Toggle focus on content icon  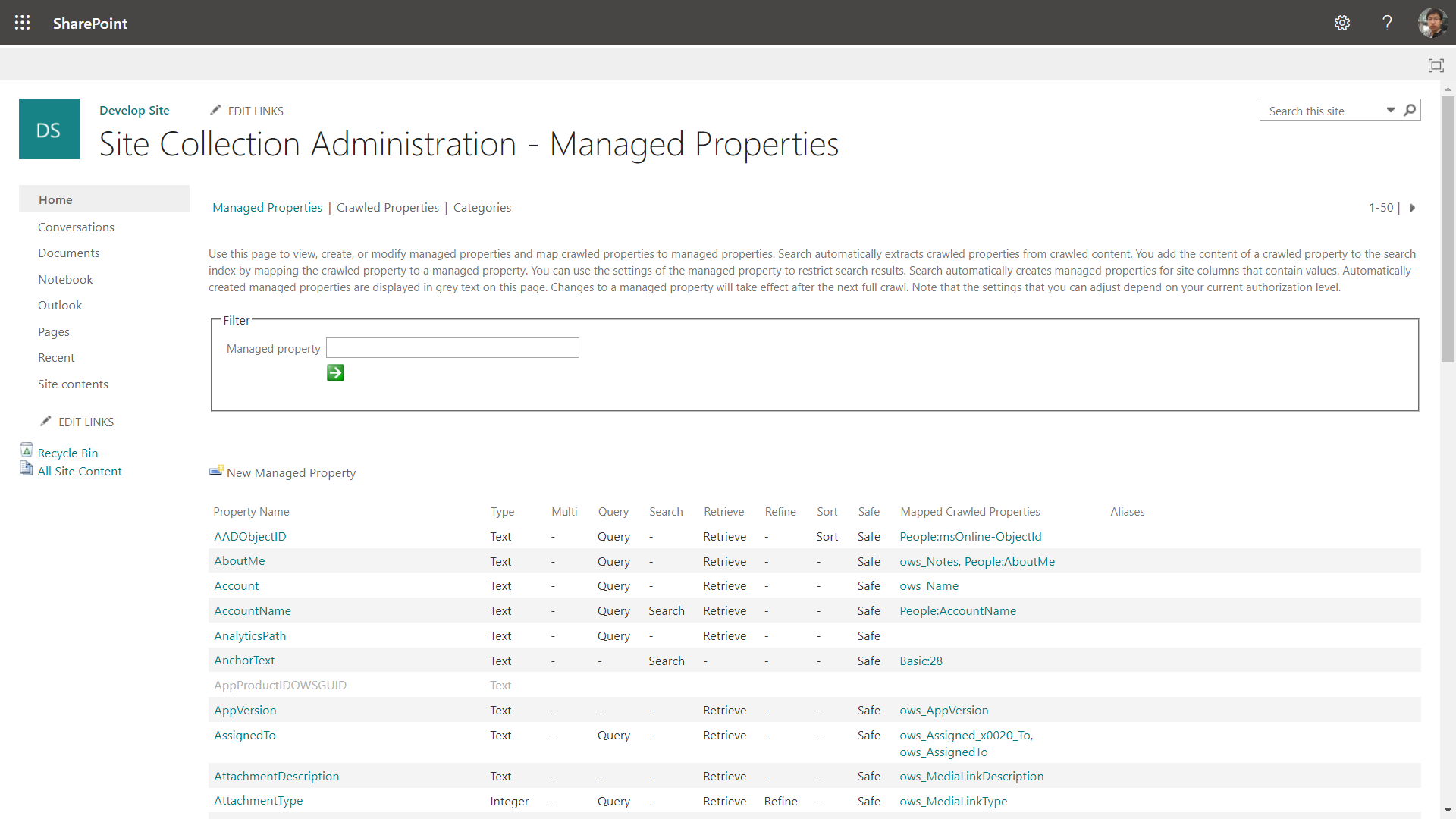[x=1436, y=66]
